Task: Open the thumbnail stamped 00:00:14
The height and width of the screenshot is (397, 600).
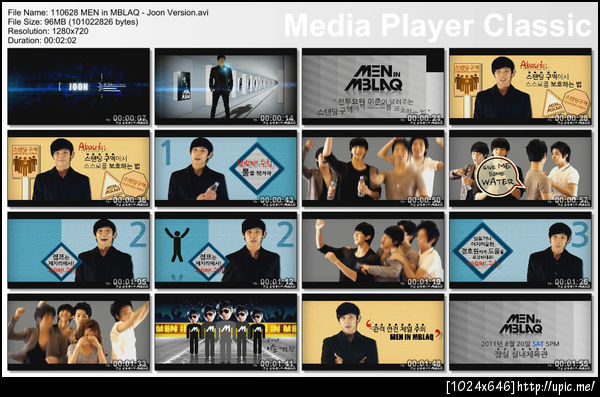Action: click(226, 87)
